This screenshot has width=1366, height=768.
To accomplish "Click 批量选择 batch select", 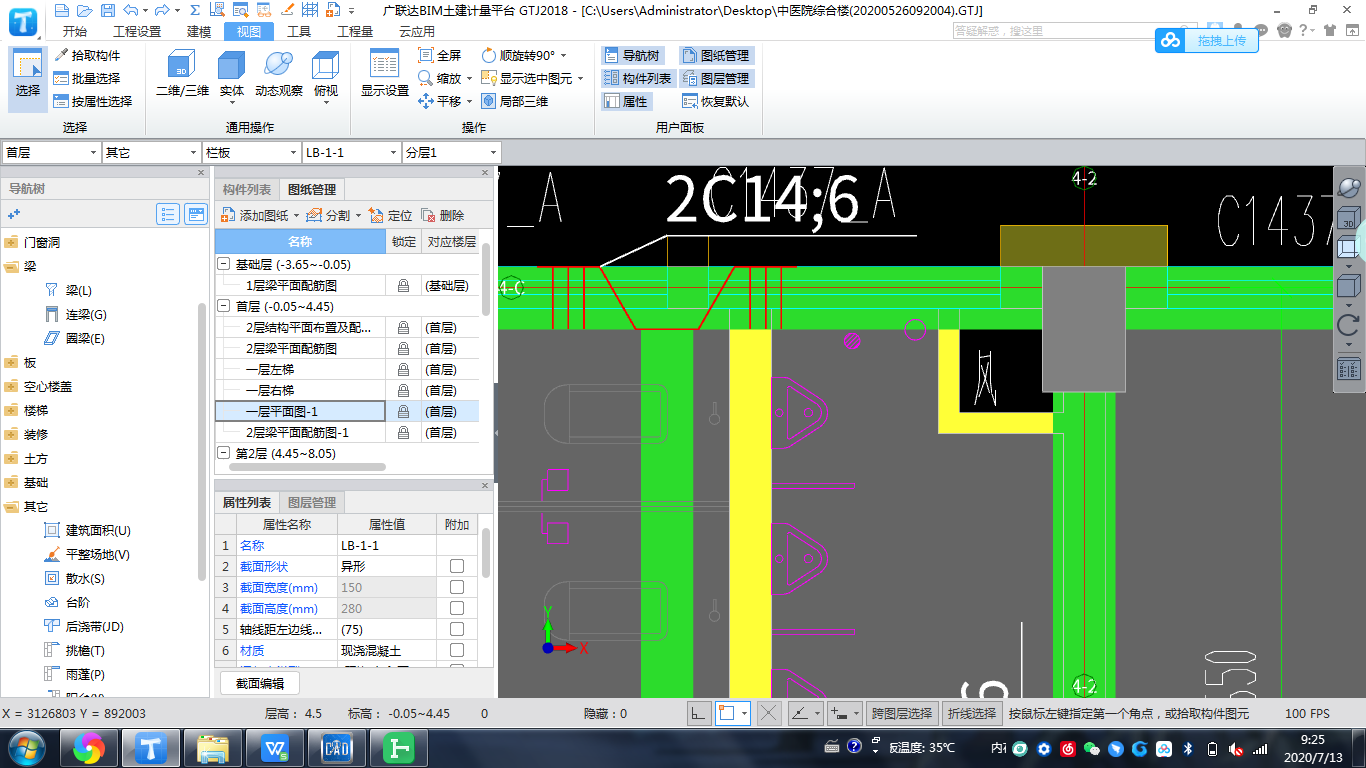I will pos(87,78).
